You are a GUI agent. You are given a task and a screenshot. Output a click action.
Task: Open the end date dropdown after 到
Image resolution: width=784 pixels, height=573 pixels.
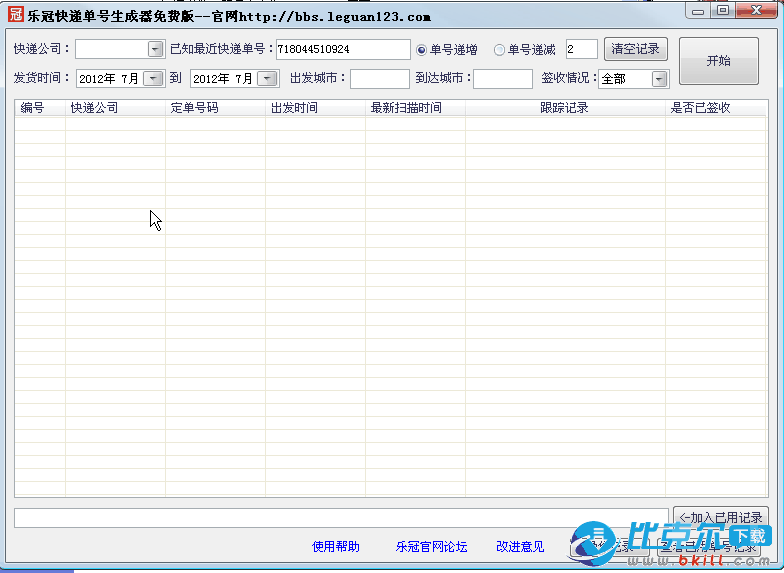pyautogui.click(x=268, y=78)
